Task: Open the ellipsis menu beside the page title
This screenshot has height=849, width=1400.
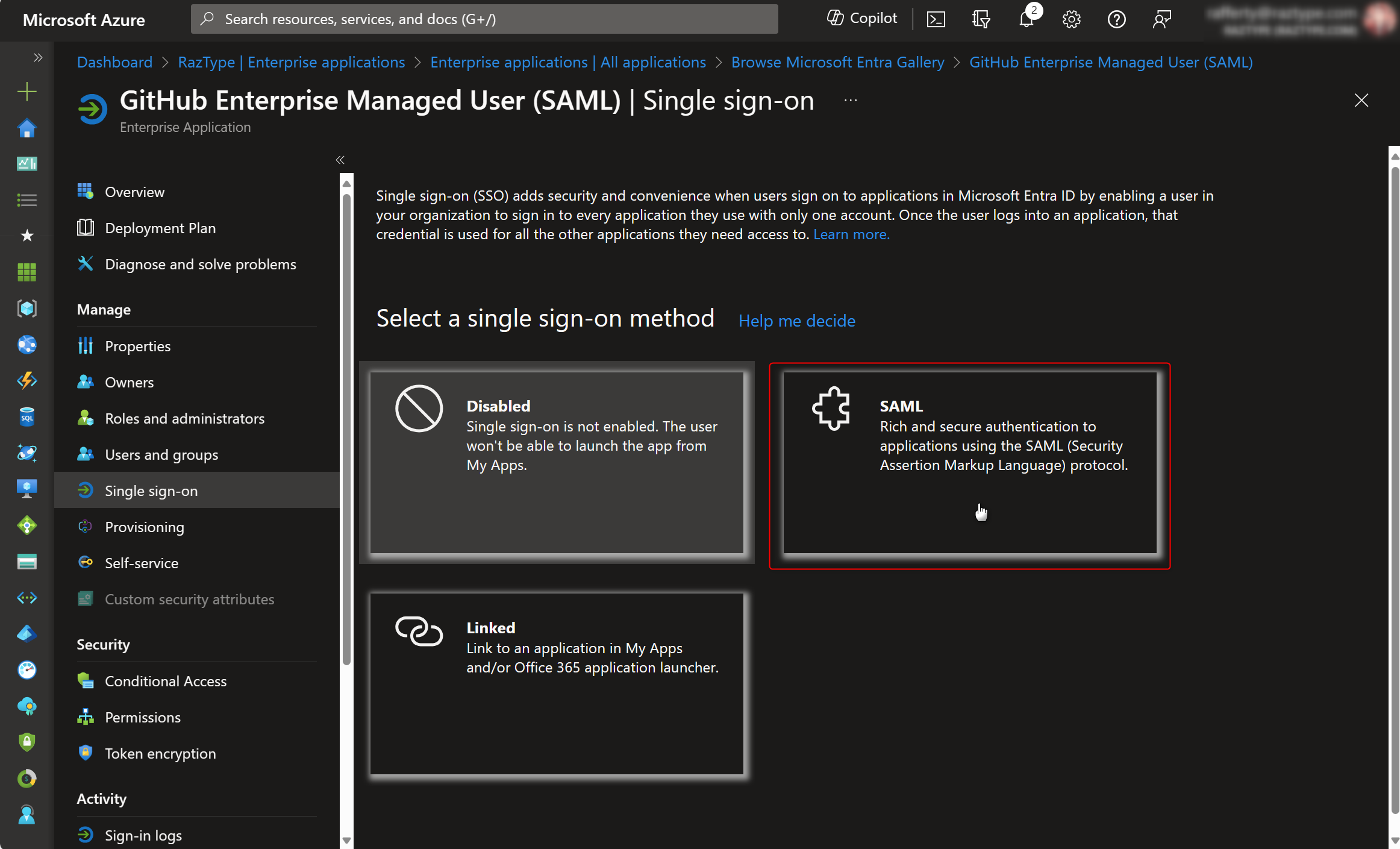Action: coord(851,101)
